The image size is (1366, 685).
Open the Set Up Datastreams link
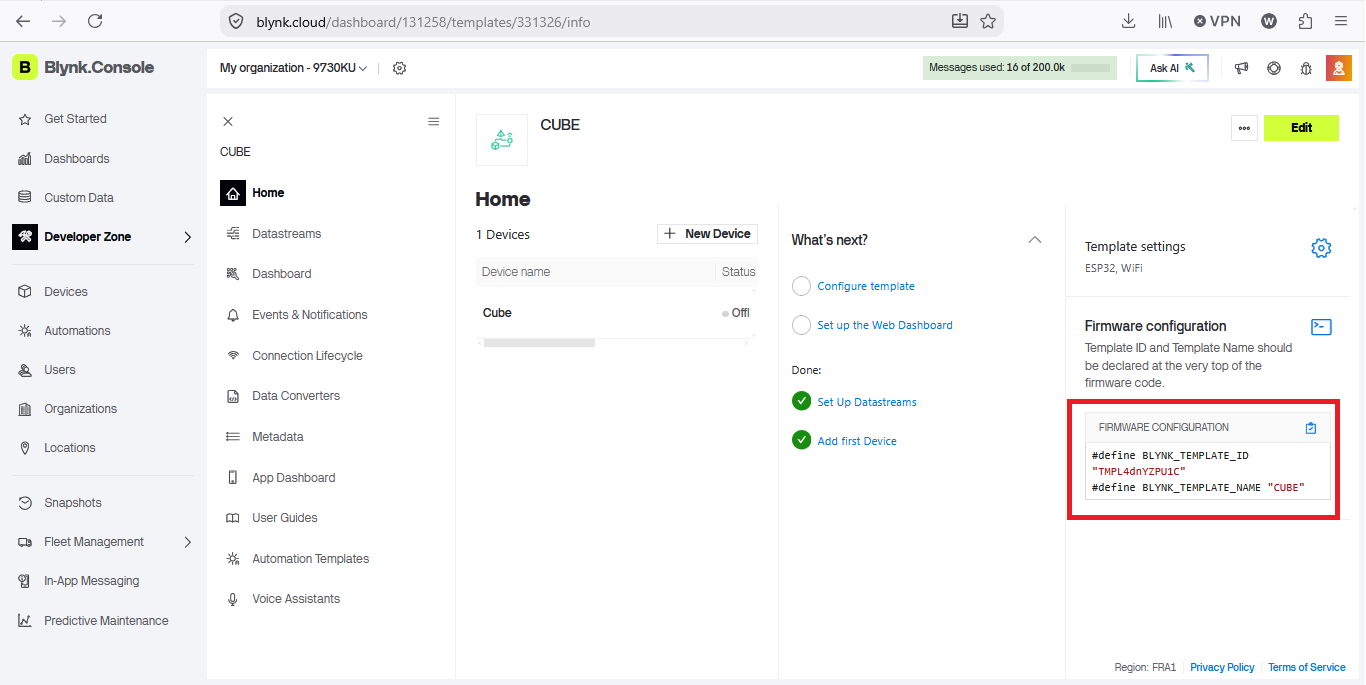867,402
